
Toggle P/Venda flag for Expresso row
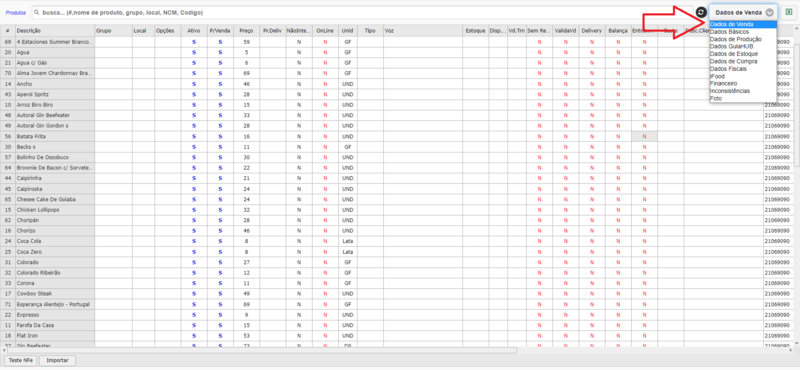pos(220,314)
